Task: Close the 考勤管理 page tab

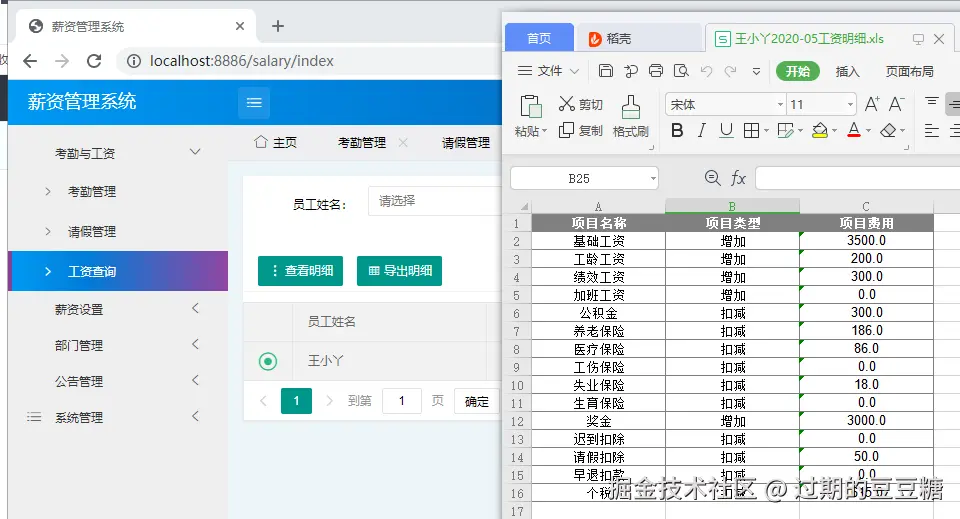Action: coord(403,143)
